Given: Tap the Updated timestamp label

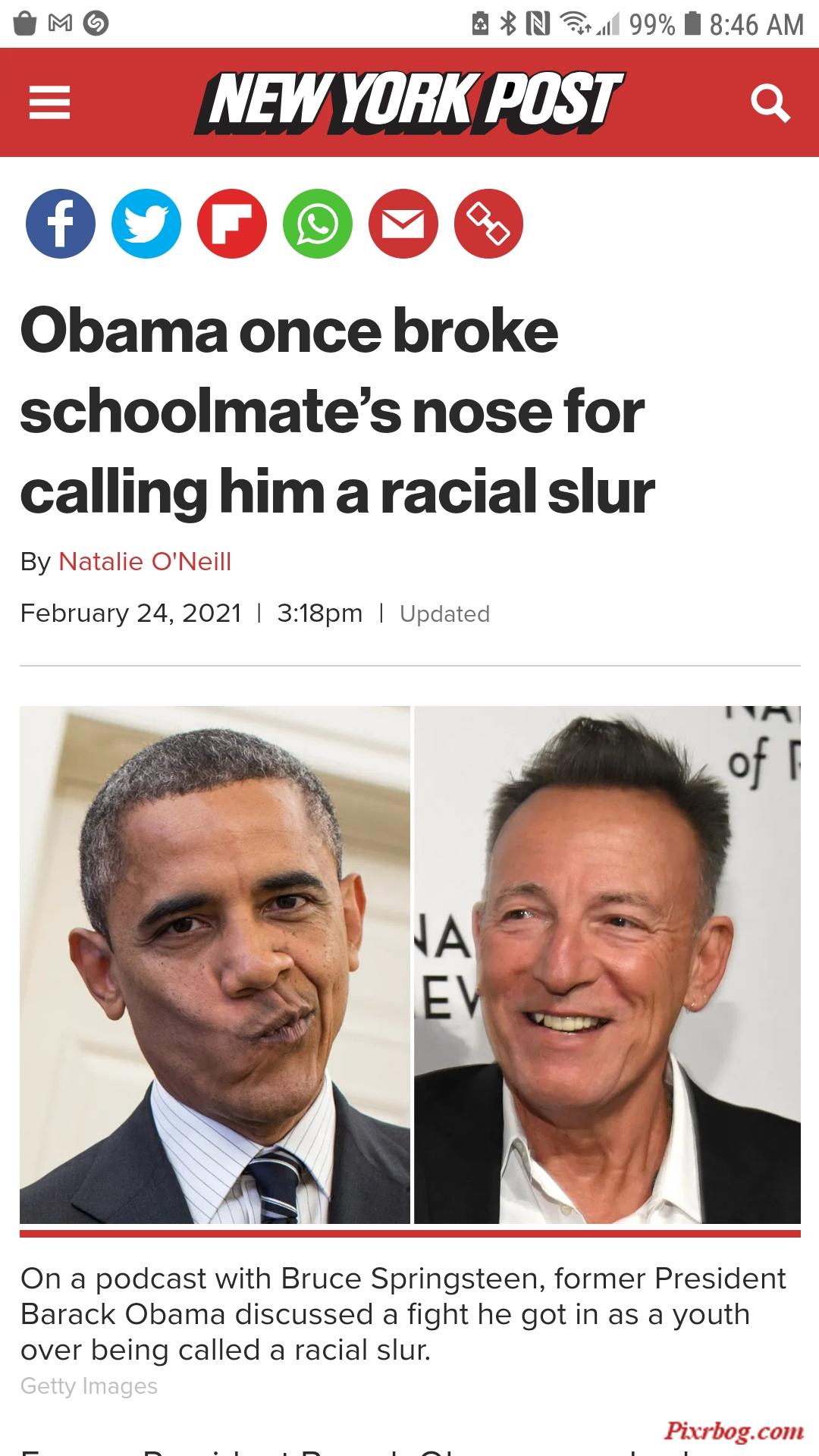Looking at the screenshot, I should pyautogui.click(x=445, y=614).
